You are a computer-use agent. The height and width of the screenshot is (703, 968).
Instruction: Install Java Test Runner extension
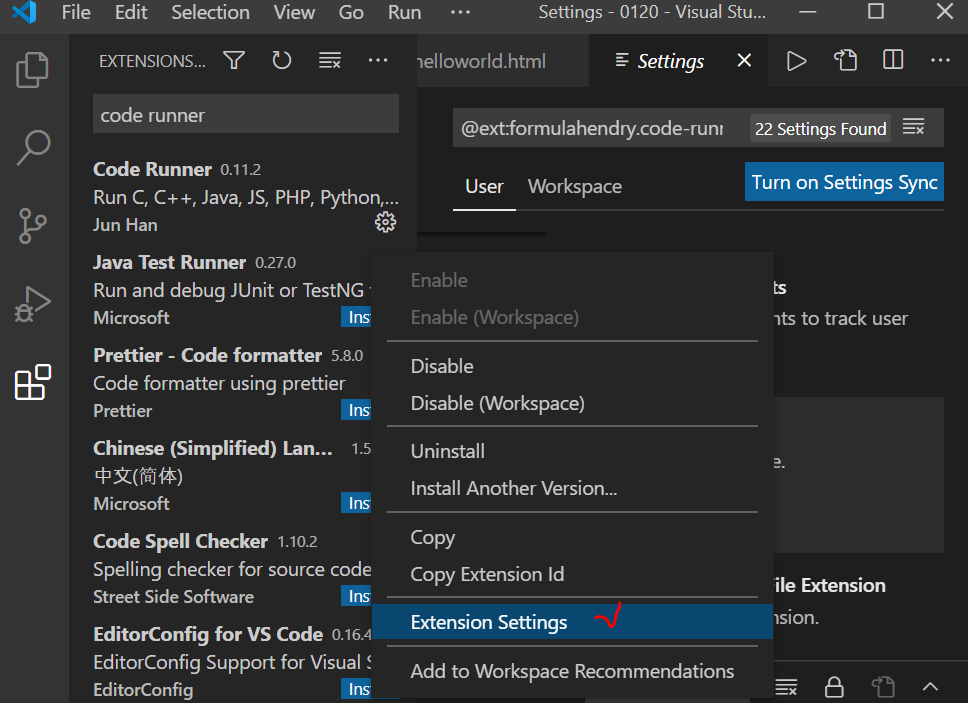coord(356,317)
